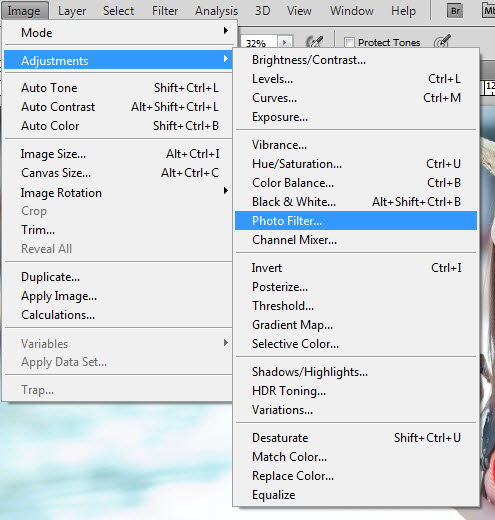Select Brightness/Contrast adjustment
This screenshot has width=495, height=520.
[x=356, y=60]
